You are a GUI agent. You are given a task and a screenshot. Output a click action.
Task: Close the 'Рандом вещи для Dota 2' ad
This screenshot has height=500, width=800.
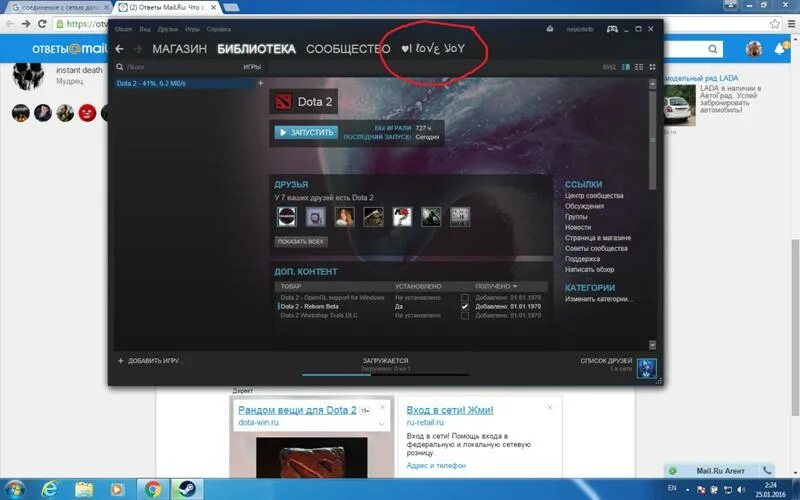pos(383,408)
